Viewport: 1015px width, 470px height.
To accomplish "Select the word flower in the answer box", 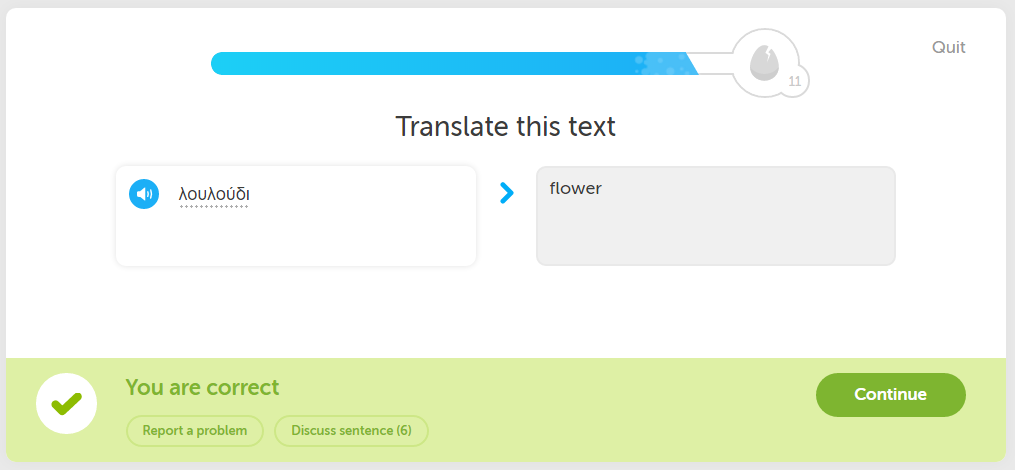I will coord(575,188).
